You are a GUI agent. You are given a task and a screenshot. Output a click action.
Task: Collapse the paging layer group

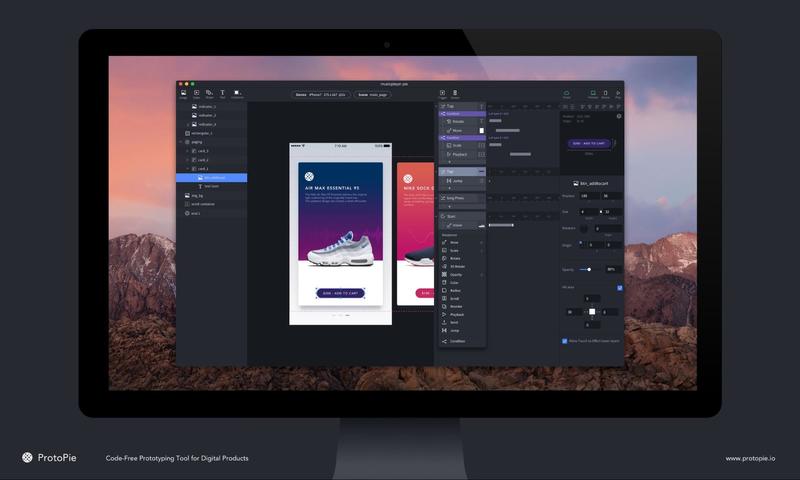point(181,141)
